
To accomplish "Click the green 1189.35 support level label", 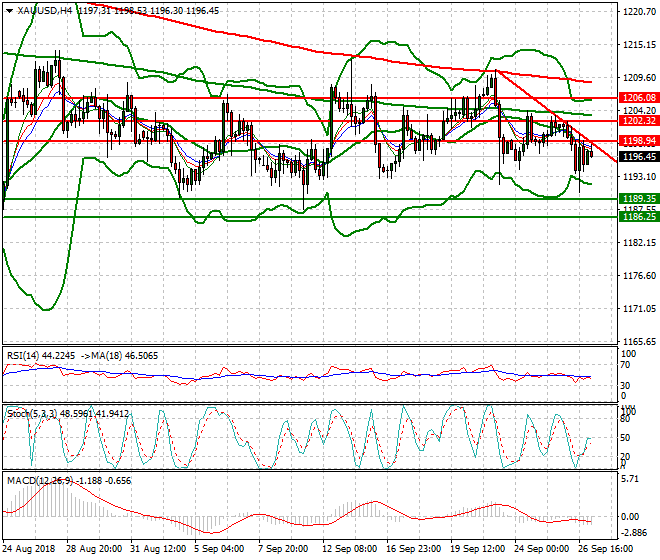I will [639, 199].
